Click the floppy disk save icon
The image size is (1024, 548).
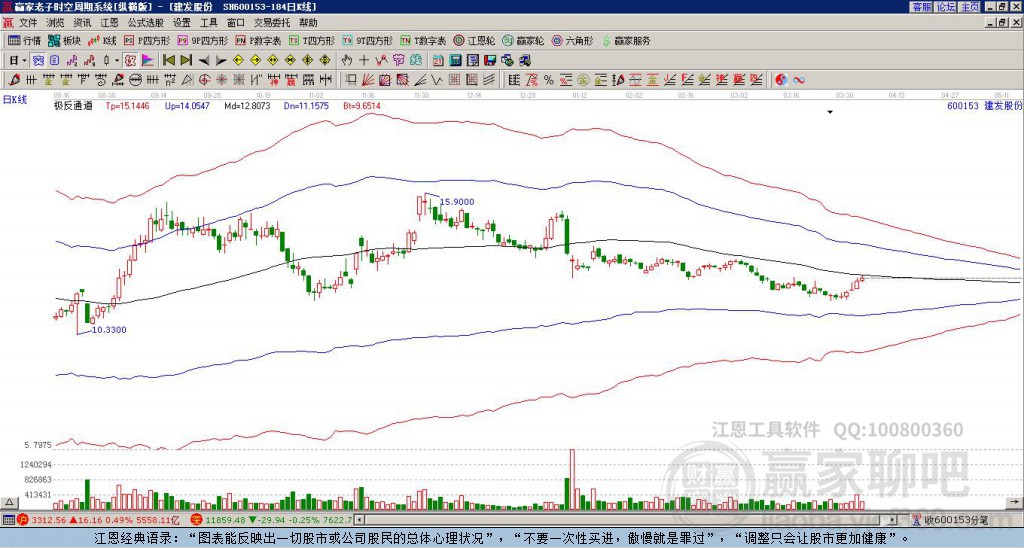490,61
